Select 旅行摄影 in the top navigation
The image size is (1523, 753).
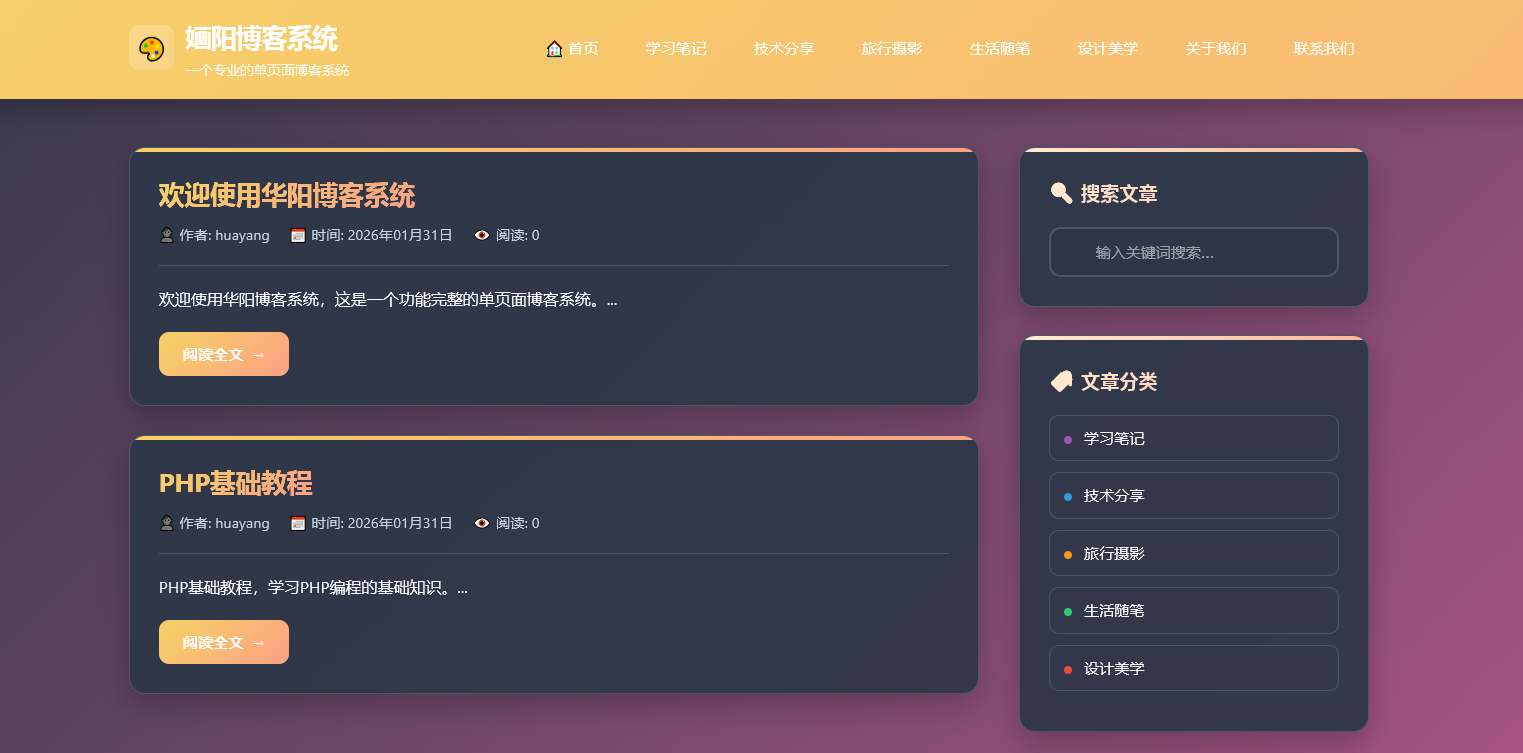(x=892, y=48)
